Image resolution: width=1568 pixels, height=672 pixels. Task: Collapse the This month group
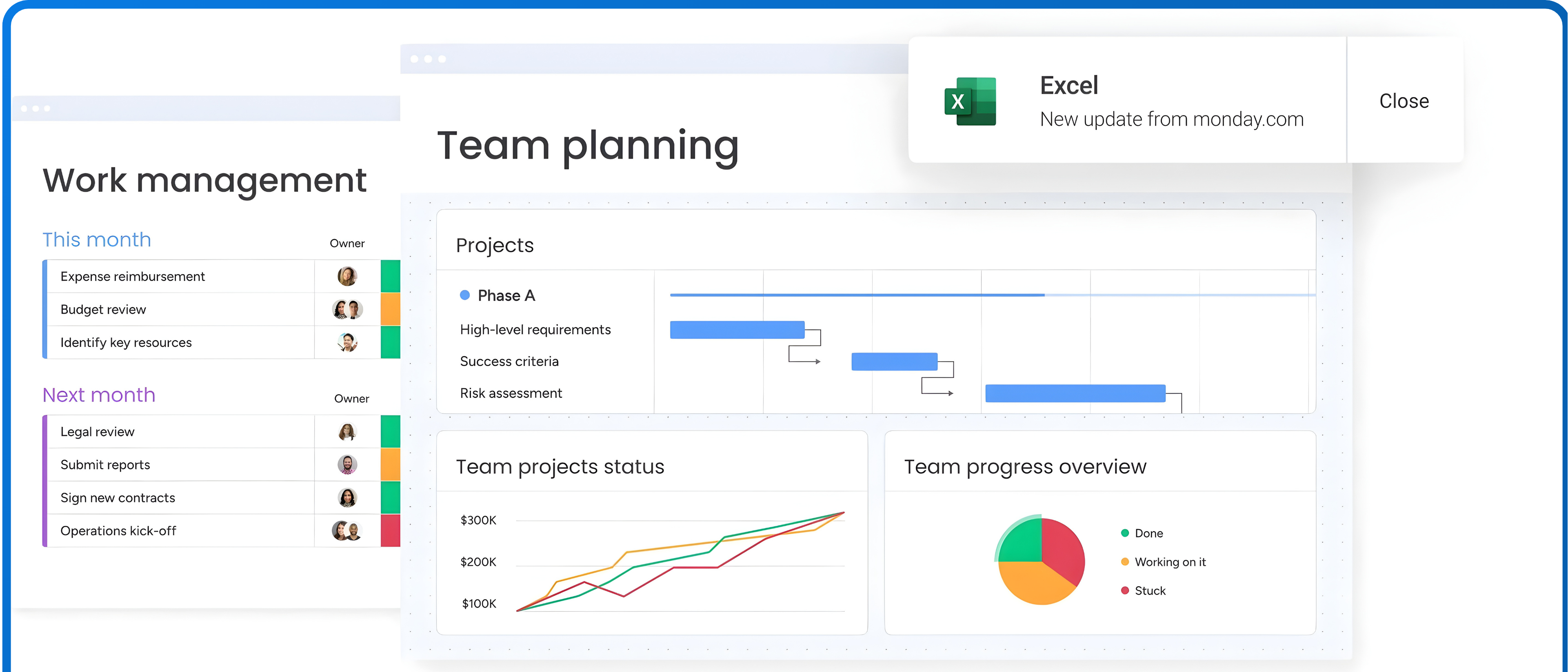(x=97, y=240)
